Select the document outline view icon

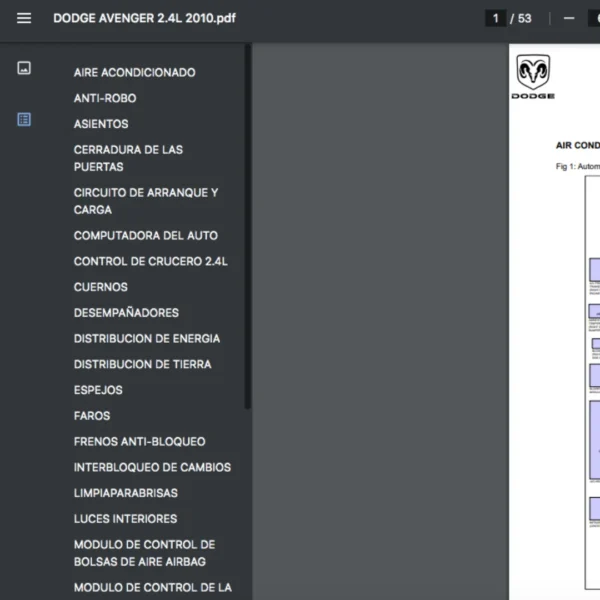pyautogui.click(x=24, y=119)
